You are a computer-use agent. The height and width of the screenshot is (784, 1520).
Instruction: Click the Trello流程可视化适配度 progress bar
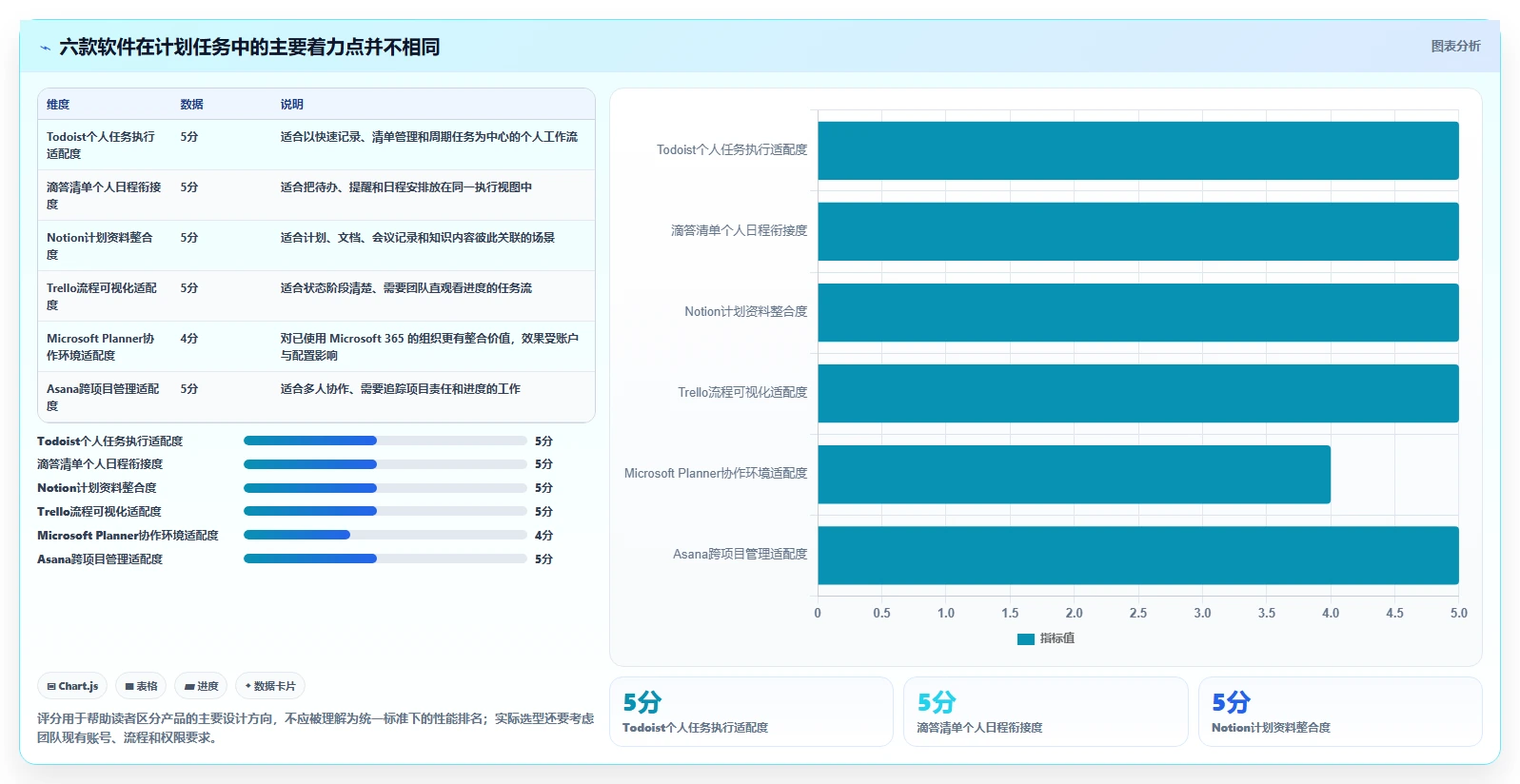tap(385, 511)
